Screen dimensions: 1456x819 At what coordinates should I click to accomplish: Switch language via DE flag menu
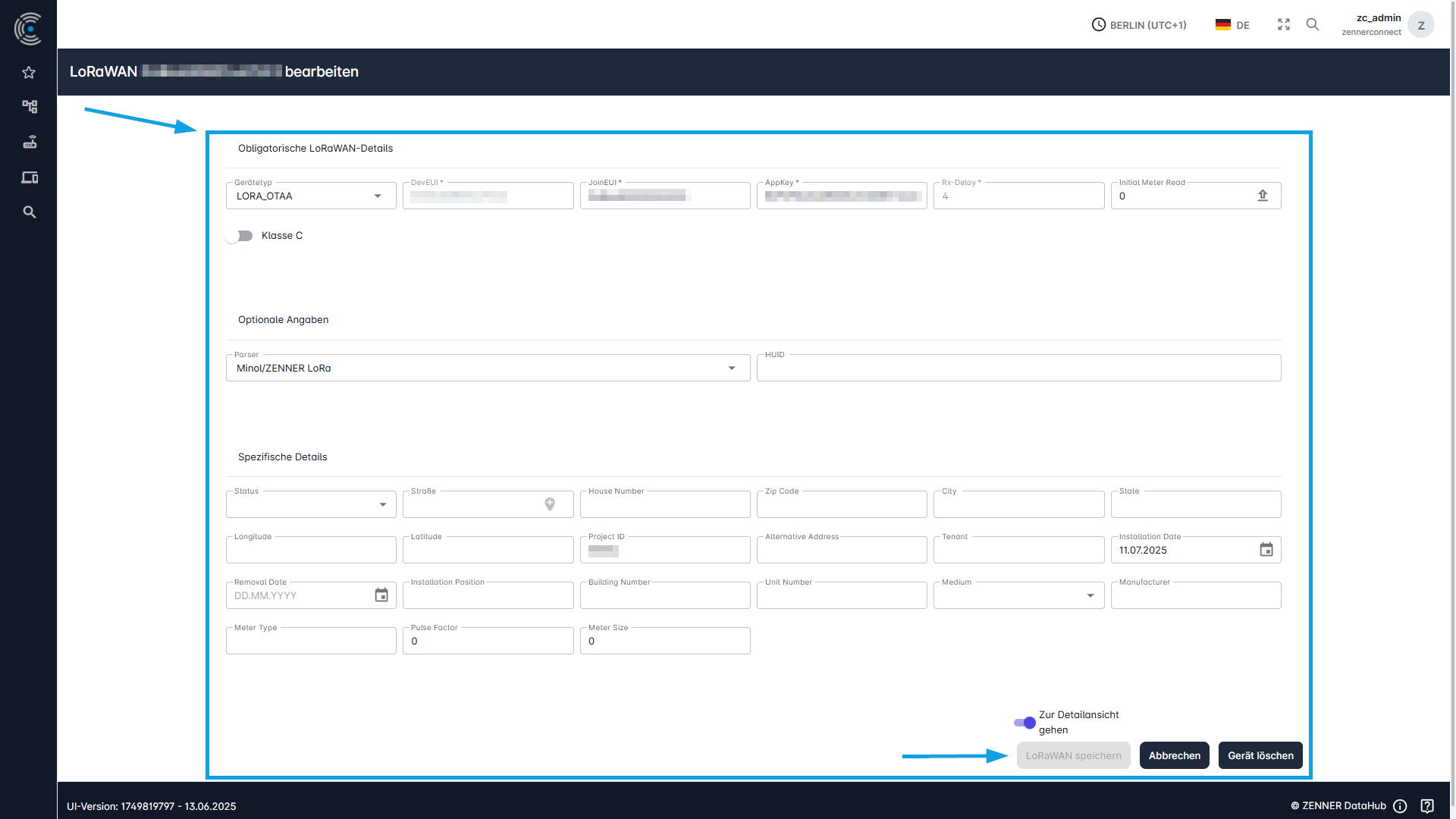click(1232, 25)
